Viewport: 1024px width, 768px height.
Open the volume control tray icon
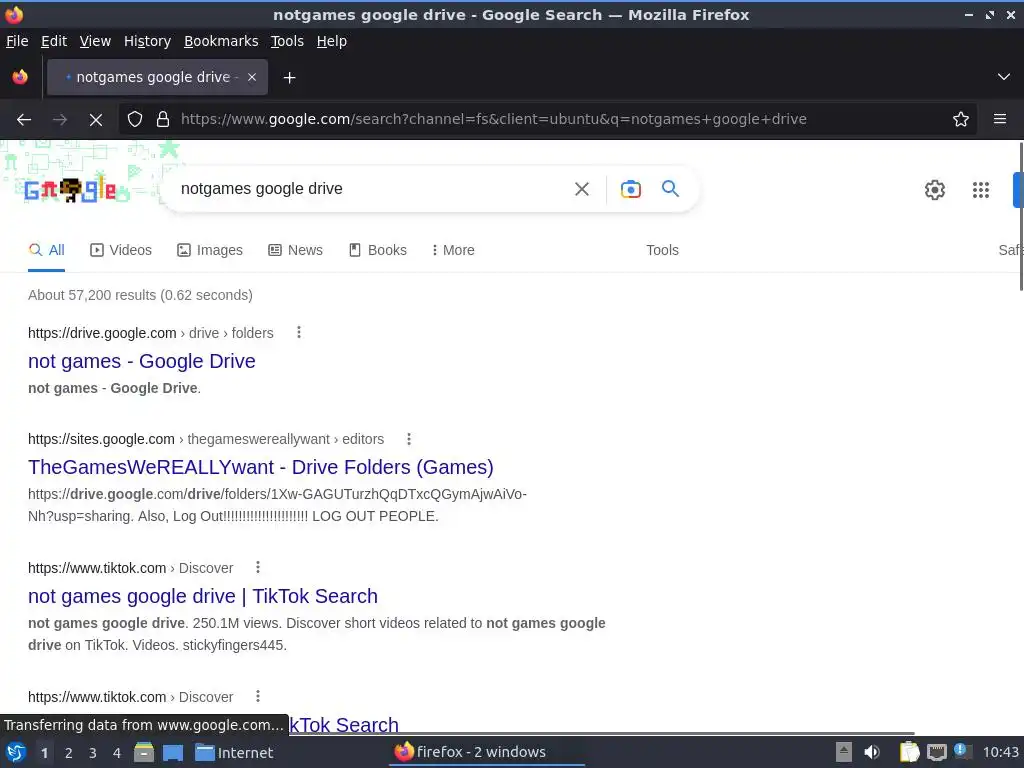coord(872,753)
